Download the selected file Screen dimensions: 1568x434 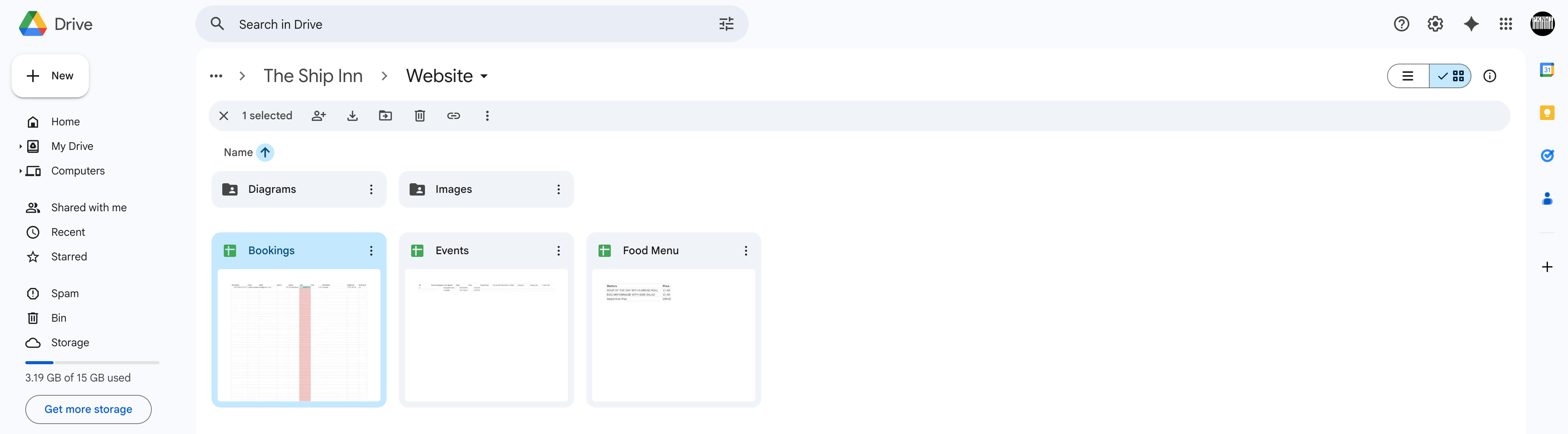pyautogui.click(x=353, y=116)
